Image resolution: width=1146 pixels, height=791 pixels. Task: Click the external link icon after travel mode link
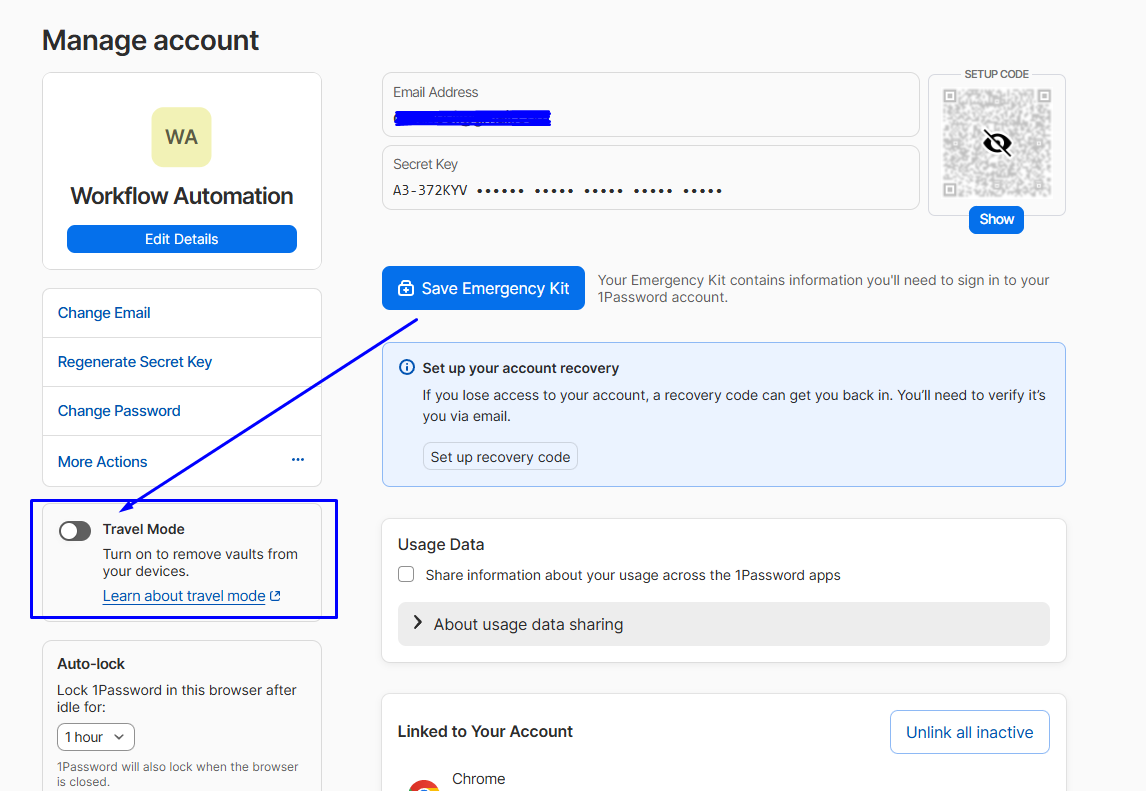click(275, 595)
